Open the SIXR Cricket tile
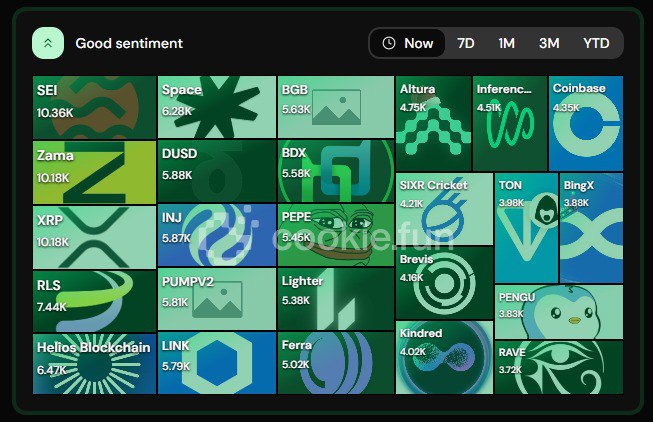The height and width of the screenshot is (422, 653). (444, 209)
